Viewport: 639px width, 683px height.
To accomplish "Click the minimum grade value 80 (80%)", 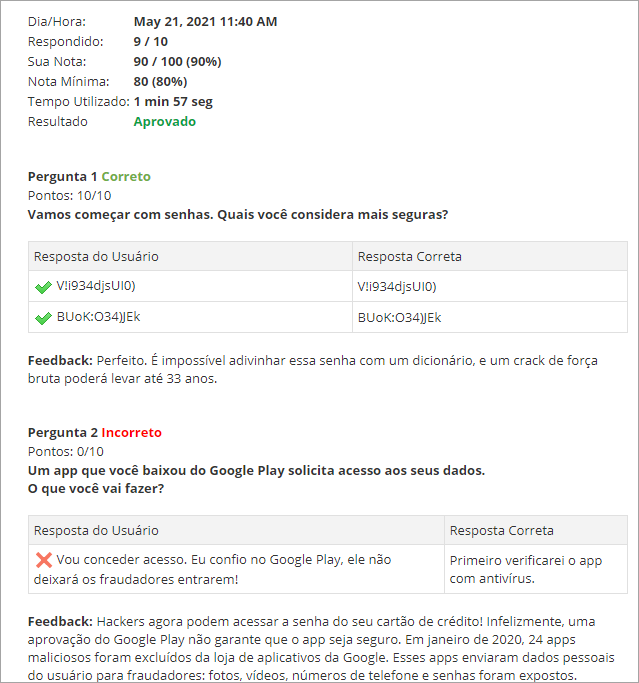I will click(x=160, y=82).
